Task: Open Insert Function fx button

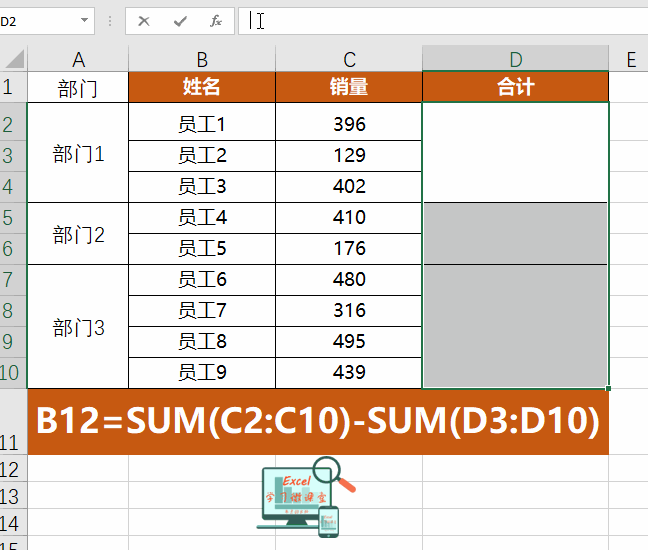Action: (x=216, y=21)
